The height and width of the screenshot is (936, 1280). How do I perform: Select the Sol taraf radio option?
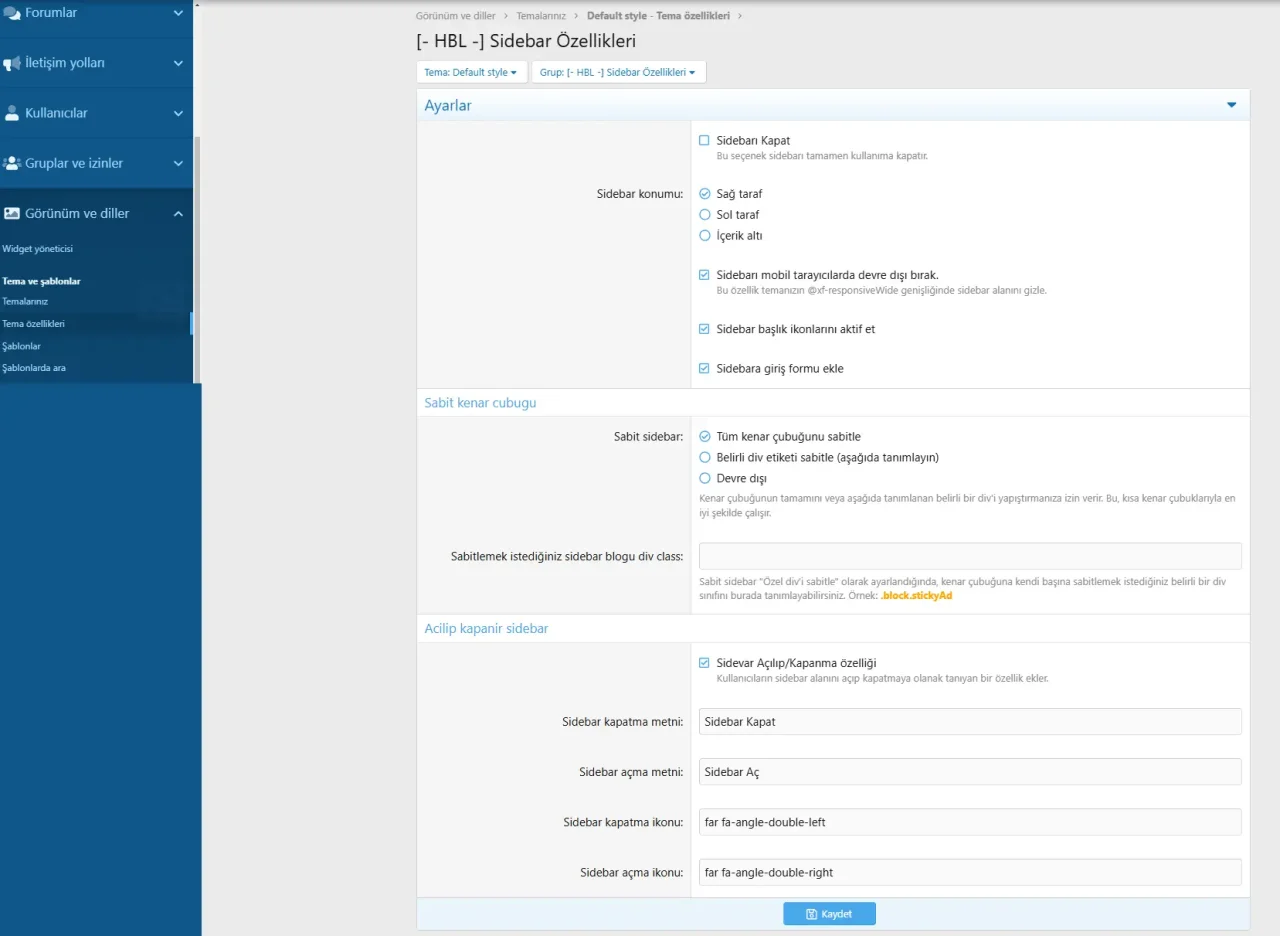[x=705, y=215]
